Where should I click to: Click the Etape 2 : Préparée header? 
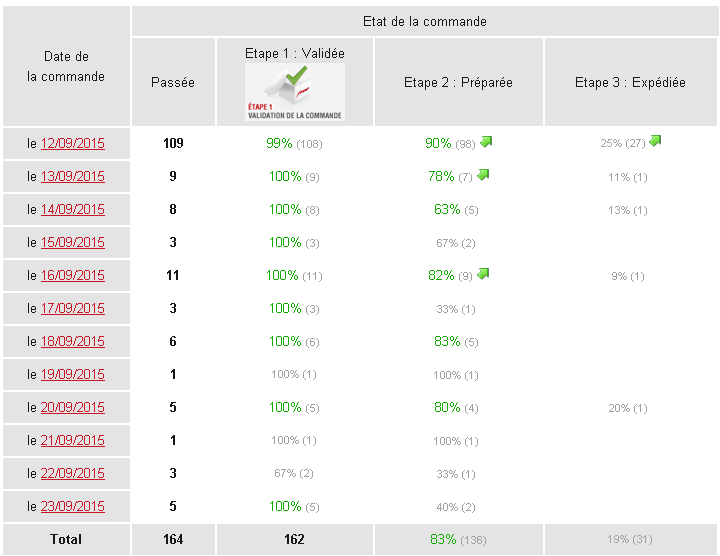(x=458, y=83)
